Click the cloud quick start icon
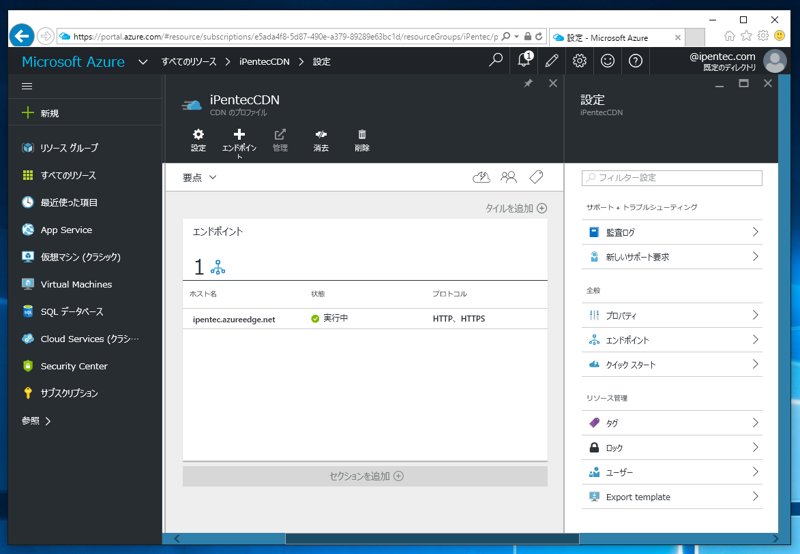The height and width of the screenshot is (554, 800). 481,177
